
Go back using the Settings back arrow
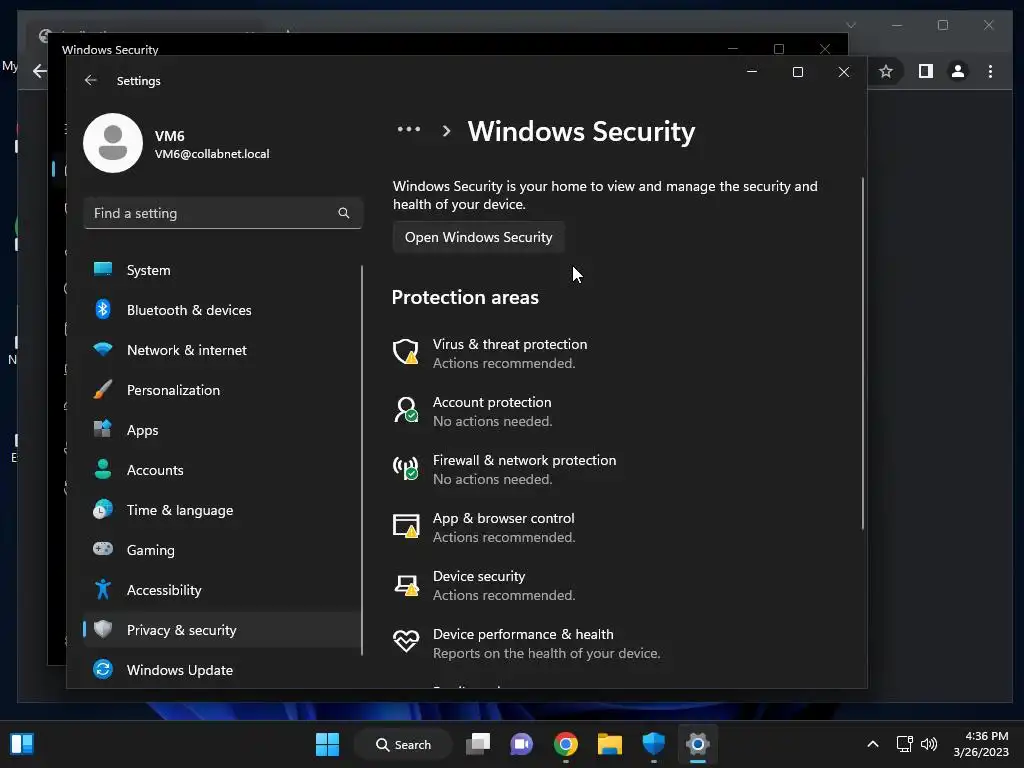coord(91,80)
